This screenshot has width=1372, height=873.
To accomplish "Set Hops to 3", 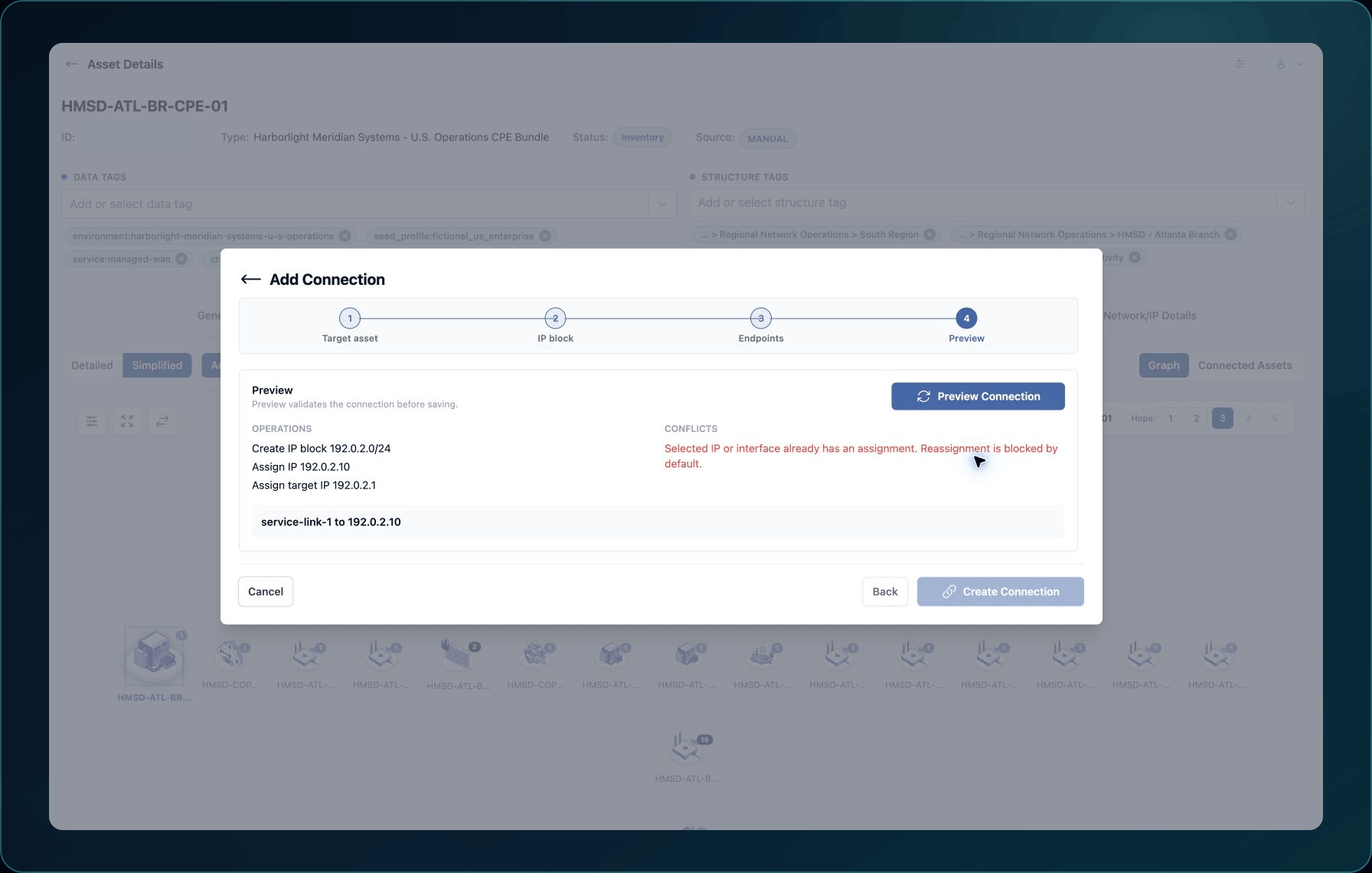I will (1223, 418).
